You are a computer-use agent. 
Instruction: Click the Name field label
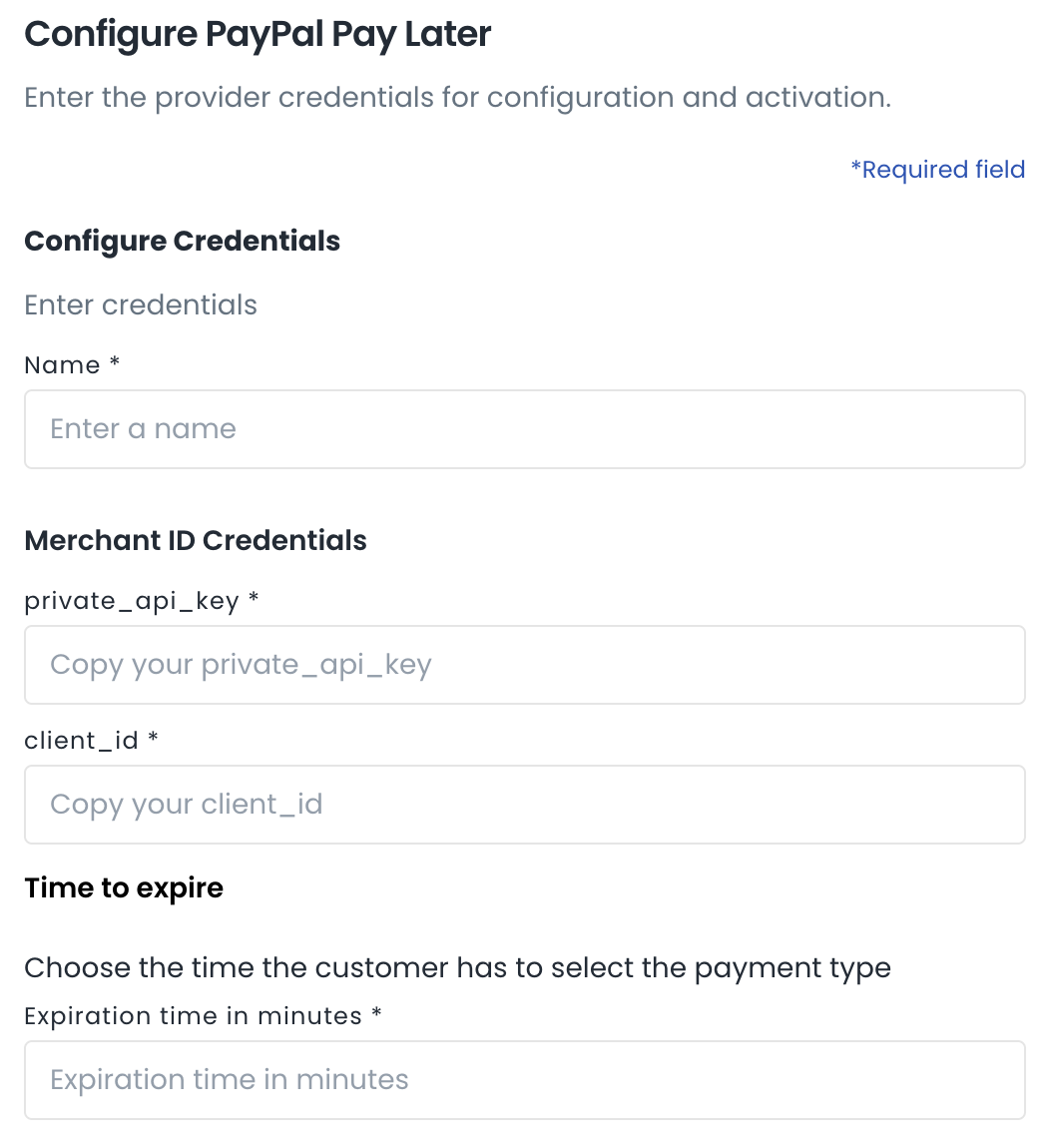[62, 365]
